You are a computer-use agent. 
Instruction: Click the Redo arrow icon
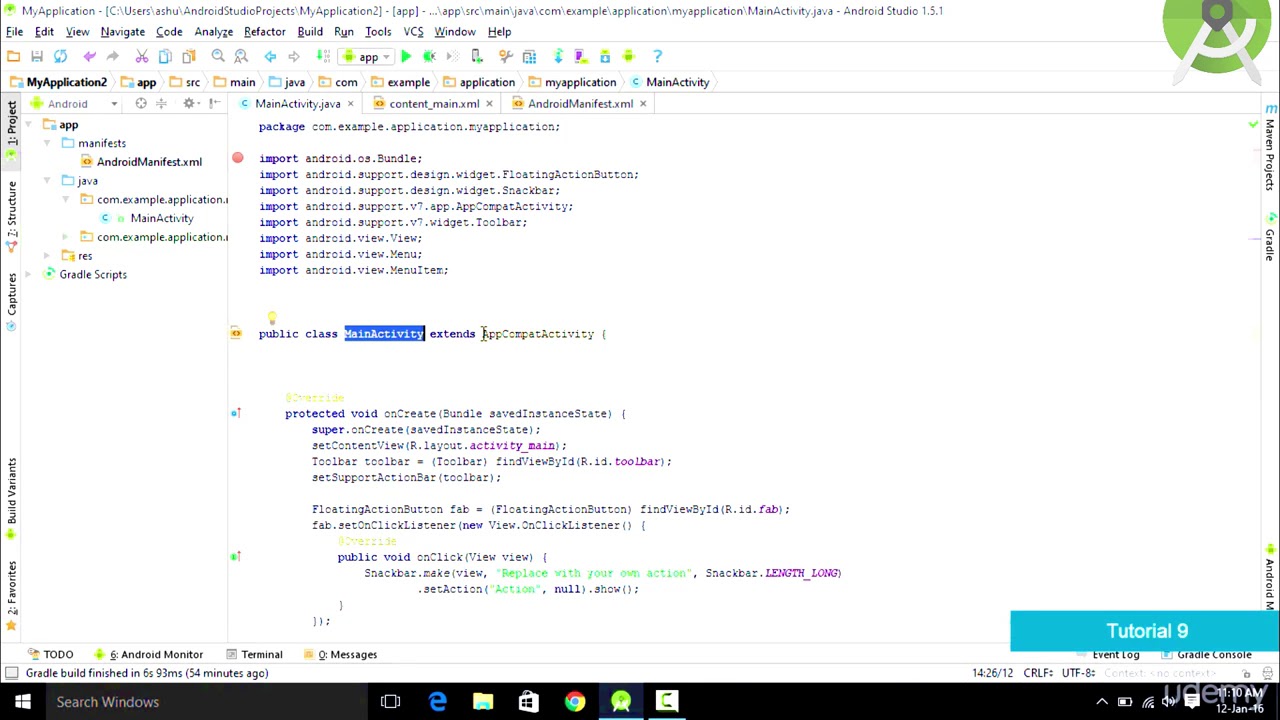pos(113,57)
